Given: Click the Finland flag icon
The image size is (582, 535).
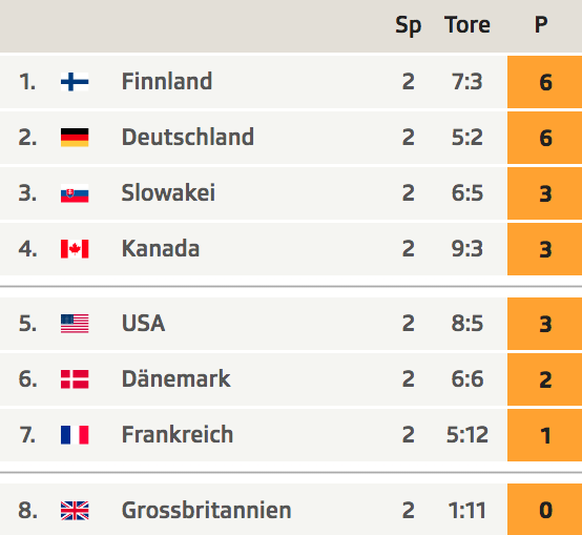Looking at the screenshot, I should (x=75, y=82).
